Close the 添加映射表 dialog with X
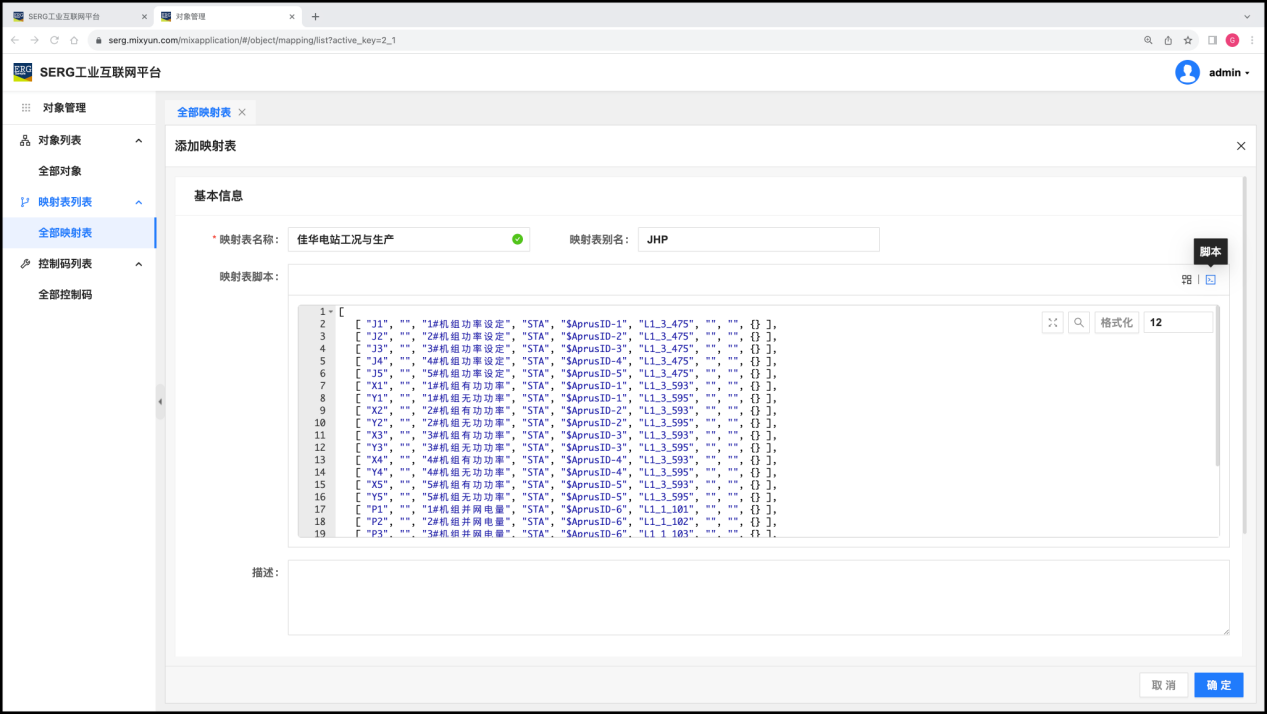 [1241, 146]
